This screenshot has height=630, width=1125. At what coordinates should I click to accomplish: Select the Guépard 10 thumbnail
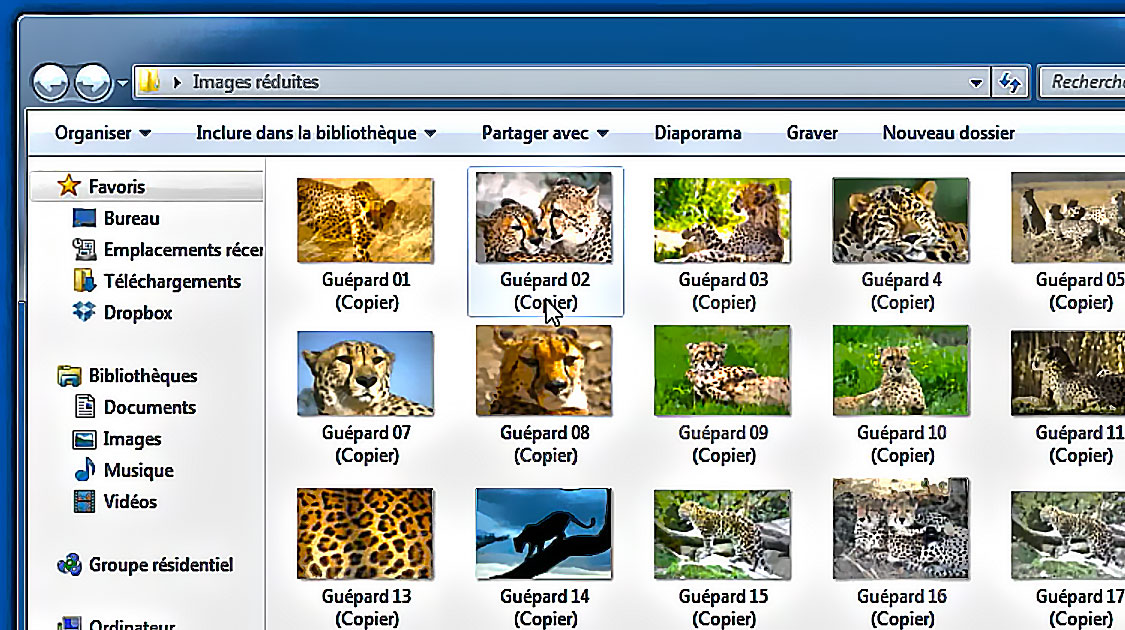[x=900, y=370]
